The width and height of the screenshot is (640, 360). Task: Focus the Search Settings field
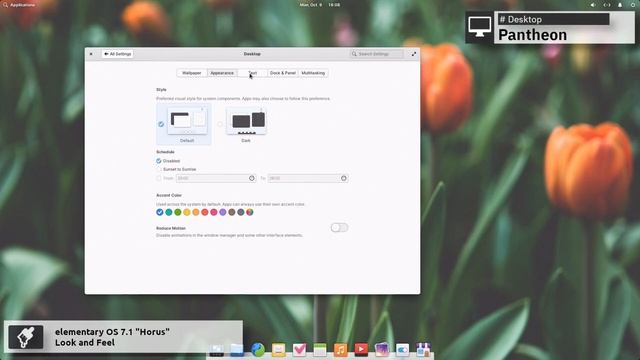376,54
